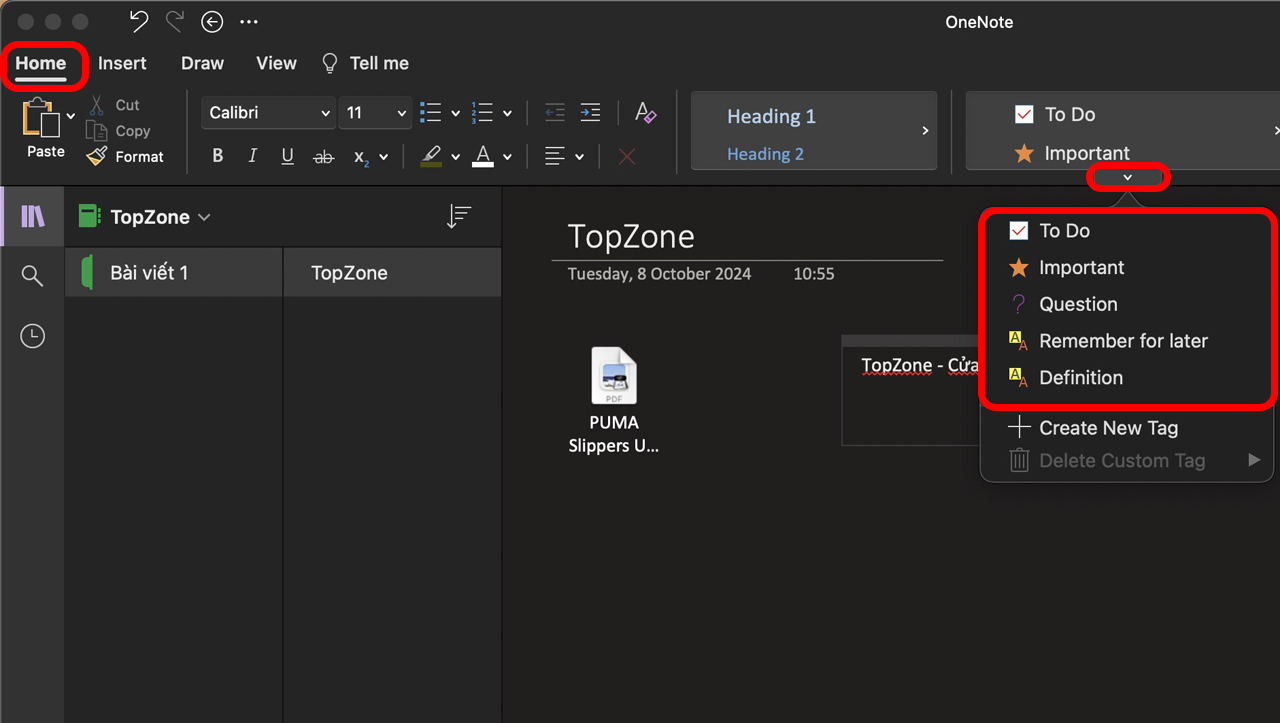The width and height of the screenshot is (1280, 723).
Task: Increase the indent level
Action: pyautogui.click(x=590, y=113)
